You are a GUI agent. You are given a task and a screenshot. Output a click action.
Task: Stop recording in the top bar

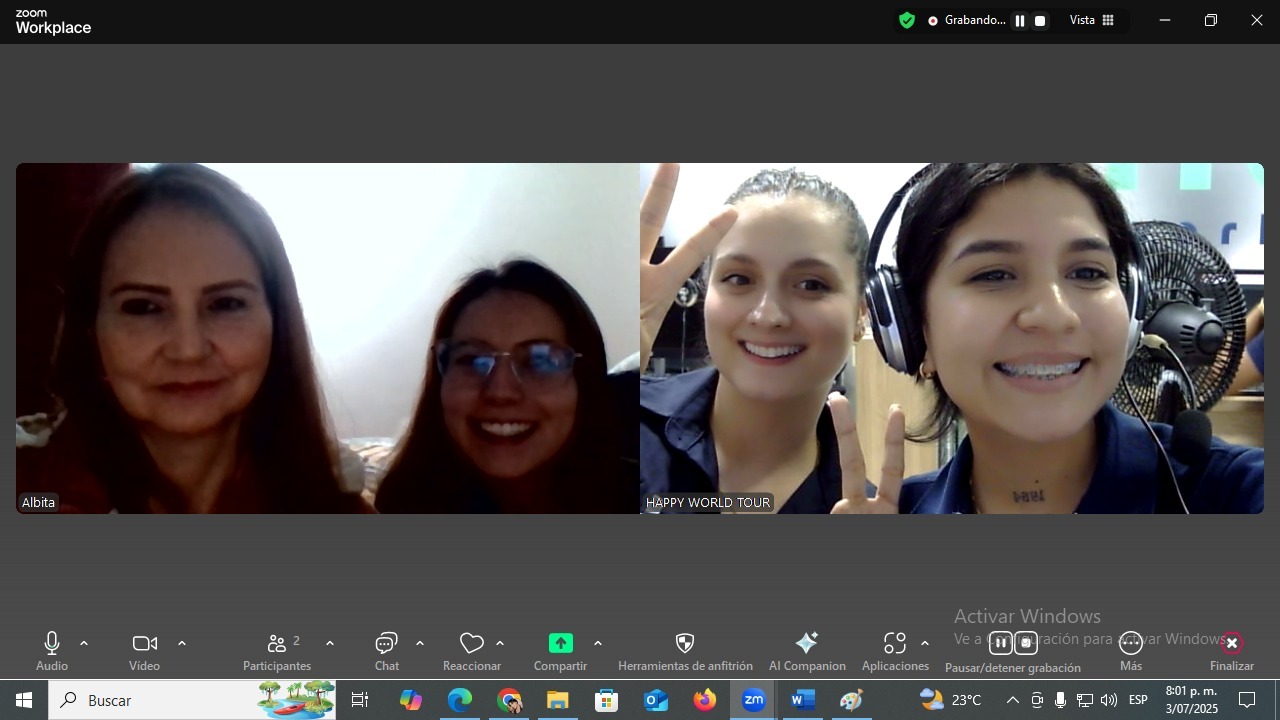pos(1040,21)
